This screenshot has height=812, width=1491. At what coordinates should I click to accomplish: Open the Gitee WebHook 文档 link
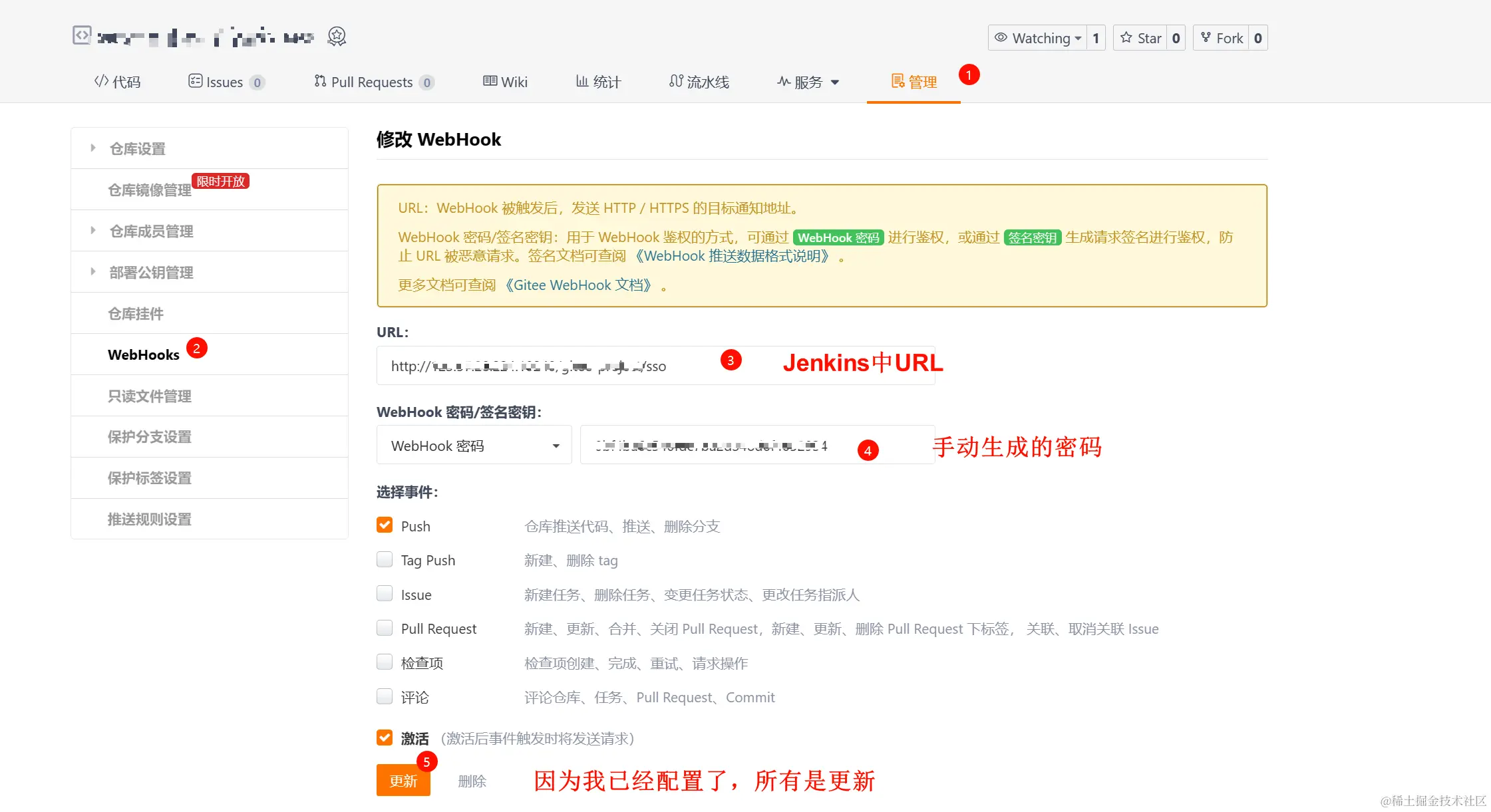pos(578,285)
